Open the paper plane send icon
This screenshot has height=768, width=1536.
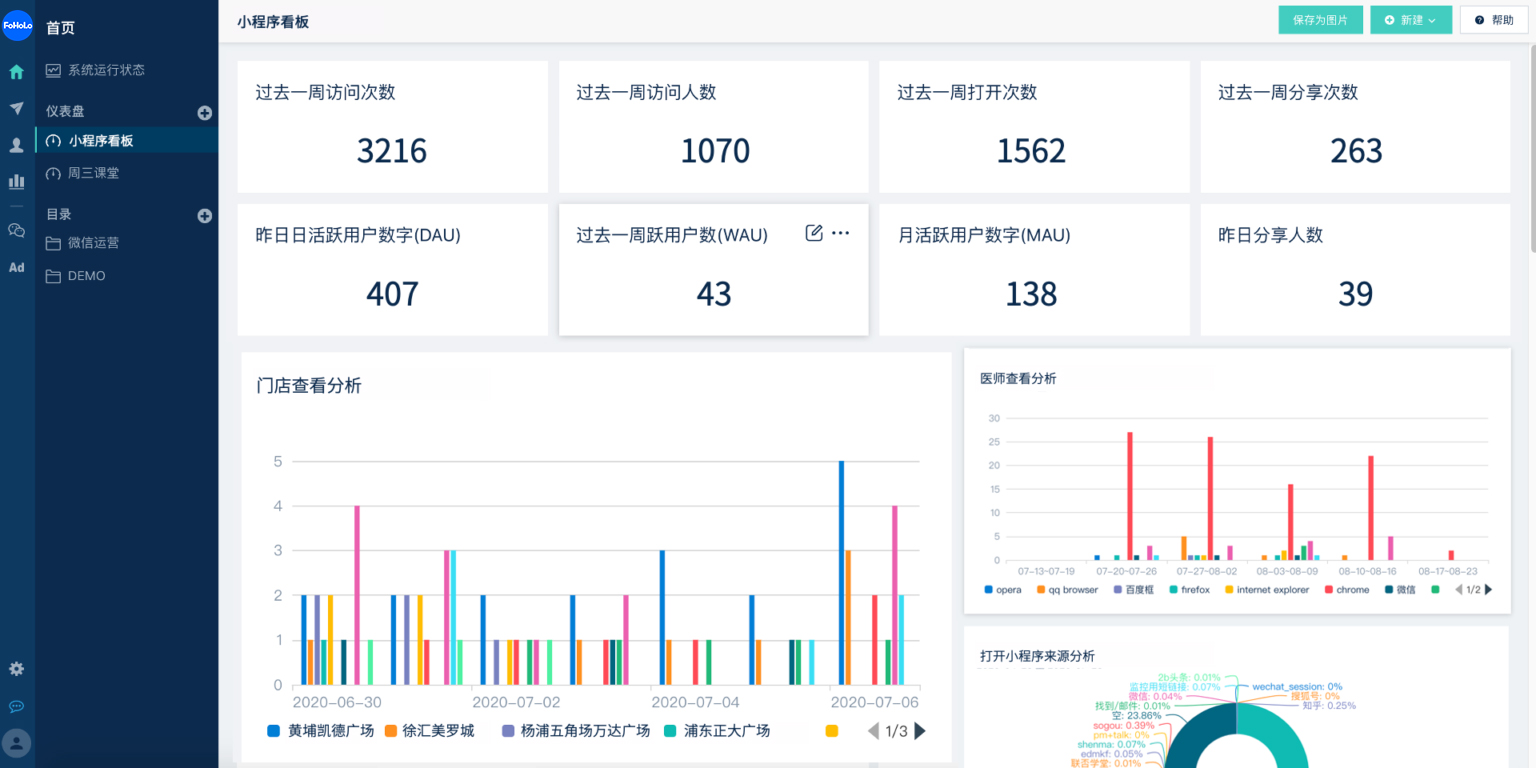point(17,108)
